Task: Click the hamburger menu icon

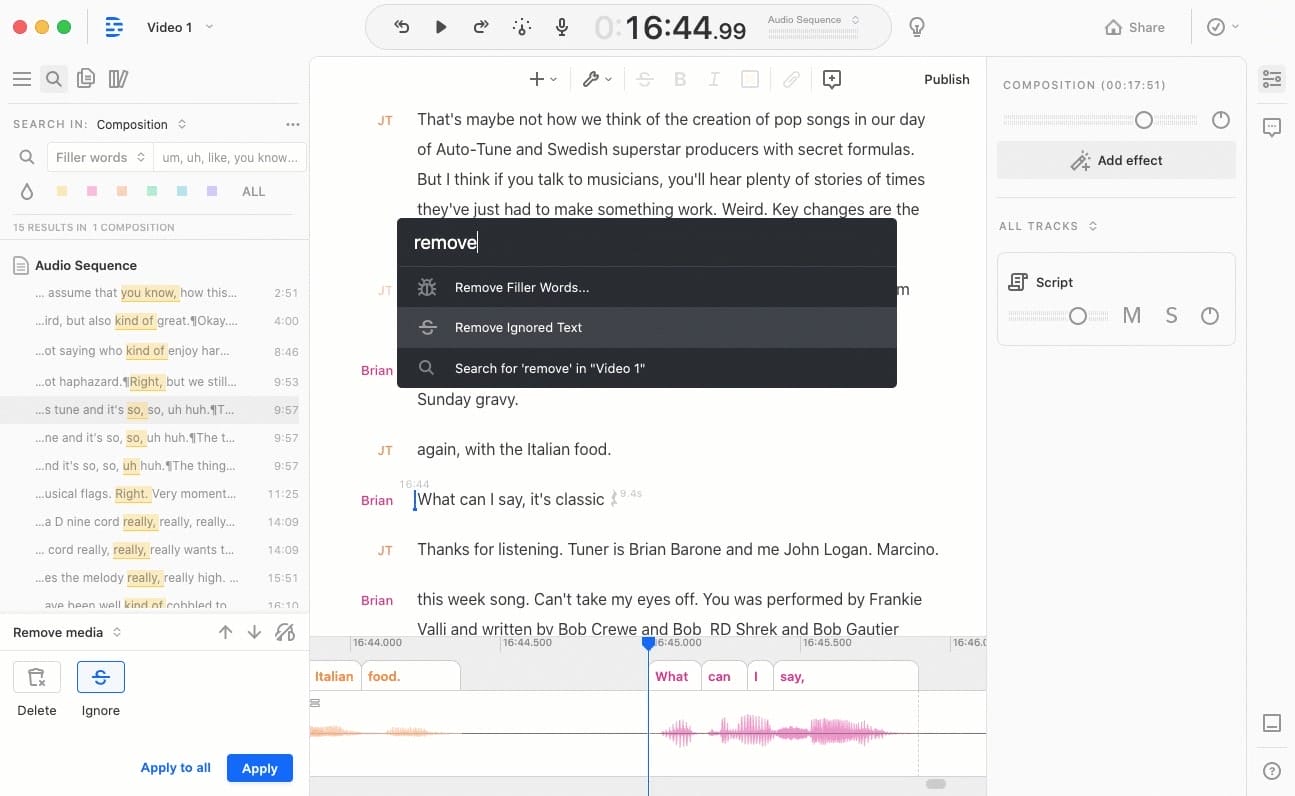Action: 22,79
